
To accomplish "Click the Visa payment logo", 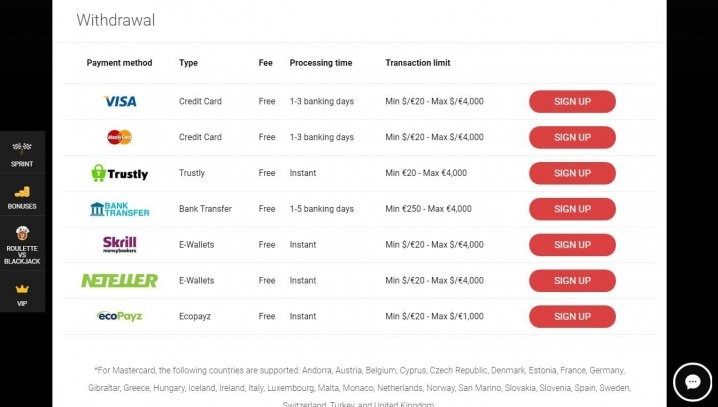I will 120,101.
